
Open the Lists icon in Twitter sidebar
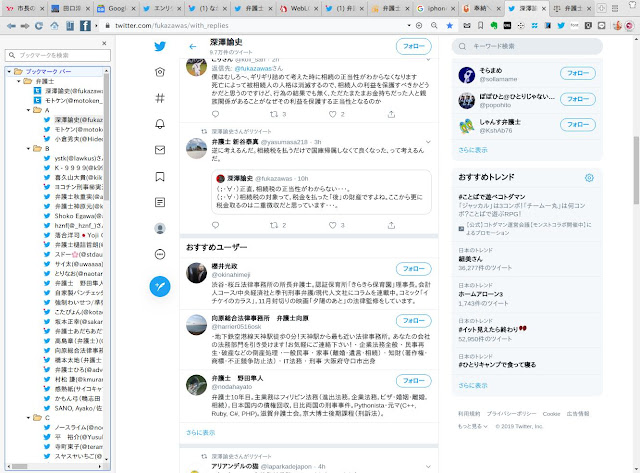(x=160, y=202)
